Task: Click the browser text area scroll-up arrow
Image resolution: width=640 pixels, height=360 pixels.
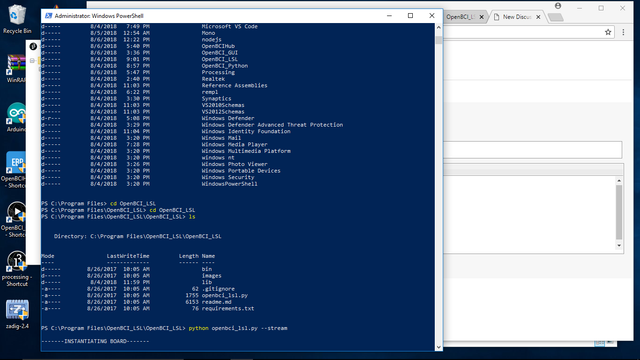Action: coord(619,180)
